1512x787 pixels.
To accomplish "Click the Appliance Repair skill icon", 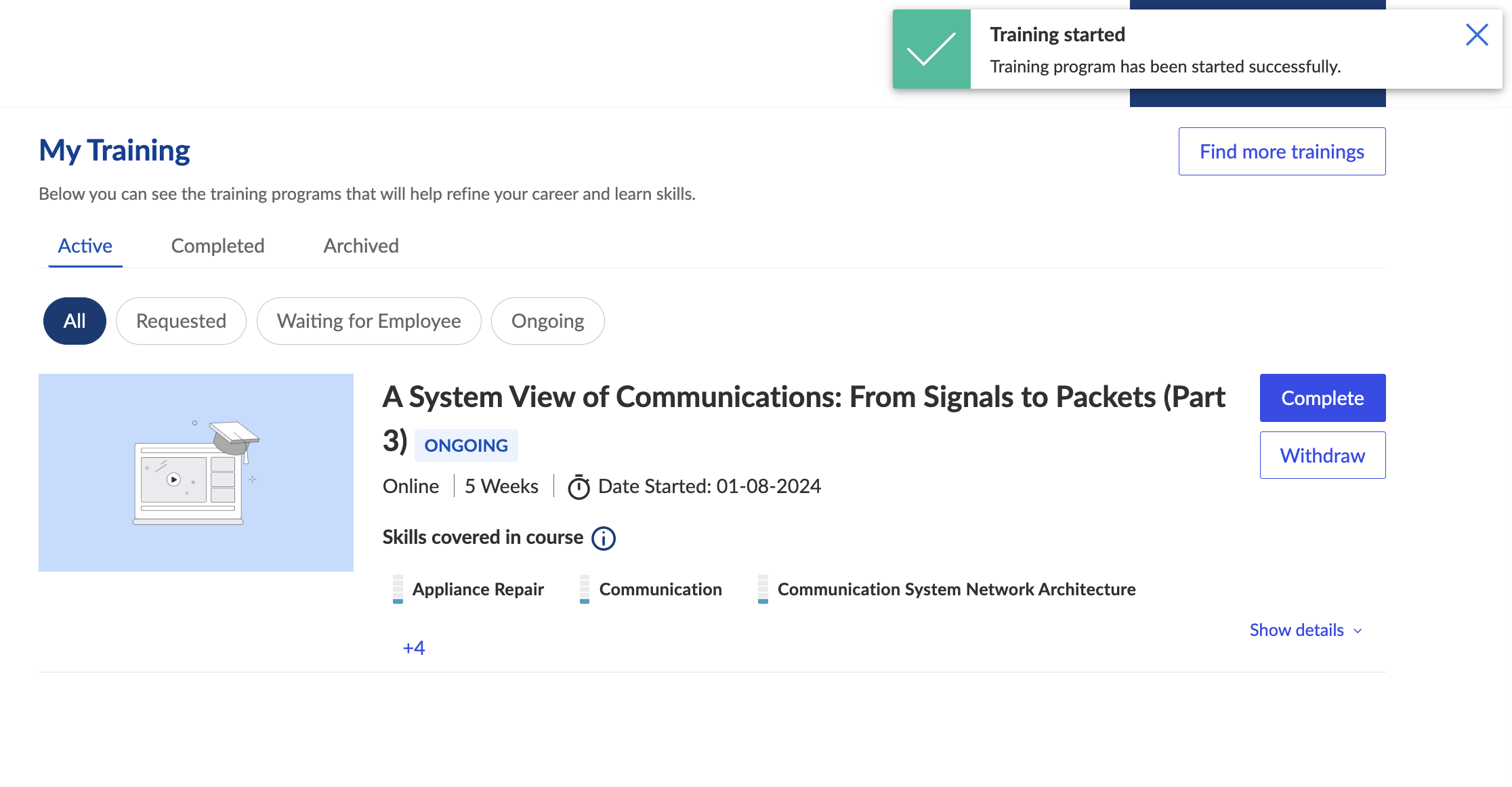I will point(397,588).
